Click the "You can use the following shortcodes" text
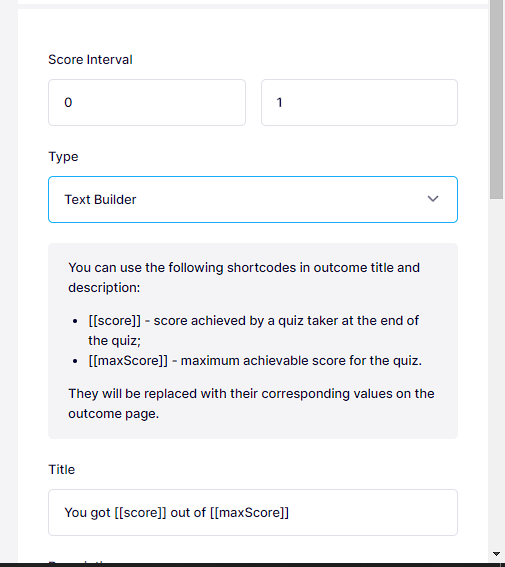505x567 pixels. 244,278
